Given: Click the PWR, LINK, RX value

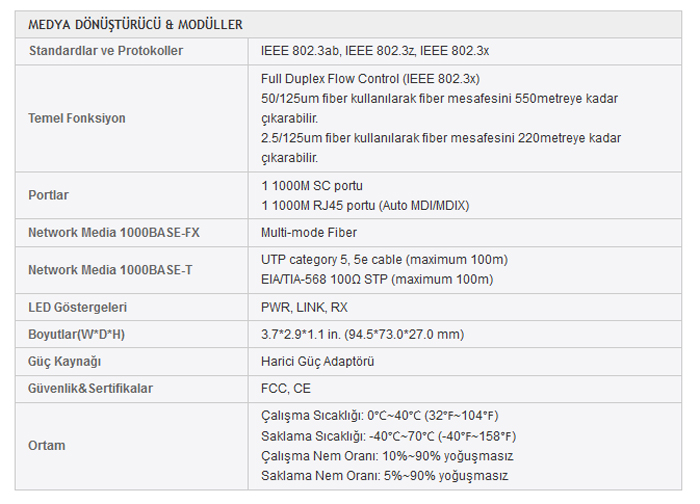Looking at the screenshot, I should tap(304, 308).
